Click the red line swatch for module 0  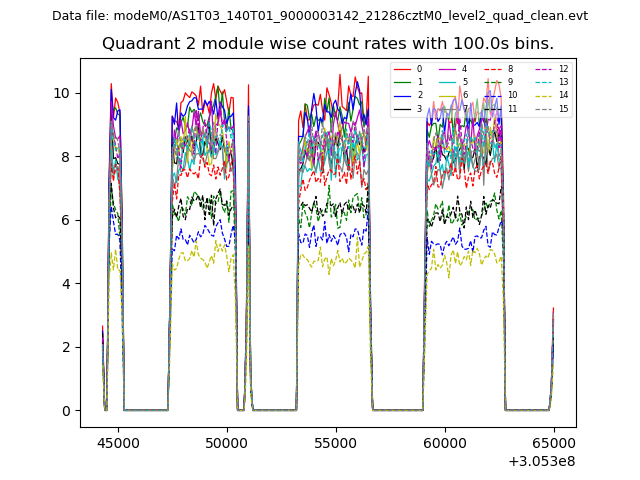coord(402,69)
